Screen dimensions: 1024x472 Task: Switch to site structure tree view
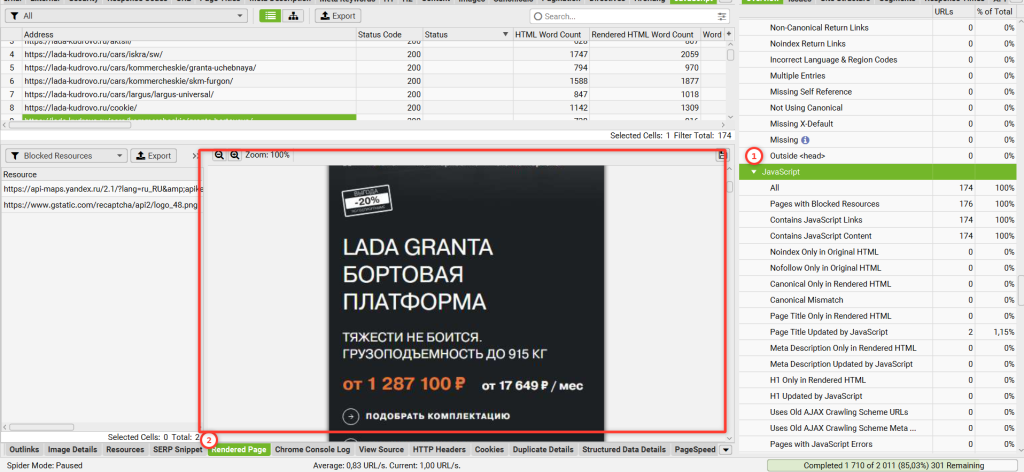pos(294,16)
